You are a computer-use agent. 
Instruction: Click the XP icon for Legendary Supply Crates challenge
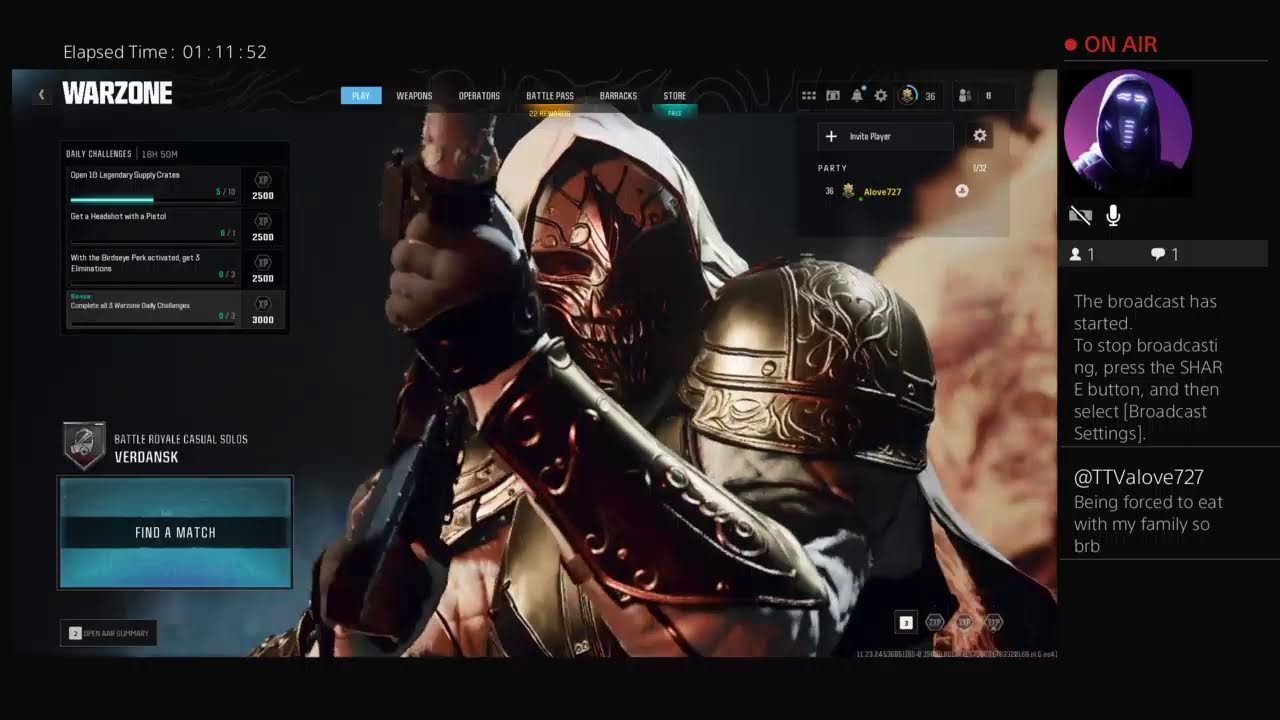coord(263,179)
